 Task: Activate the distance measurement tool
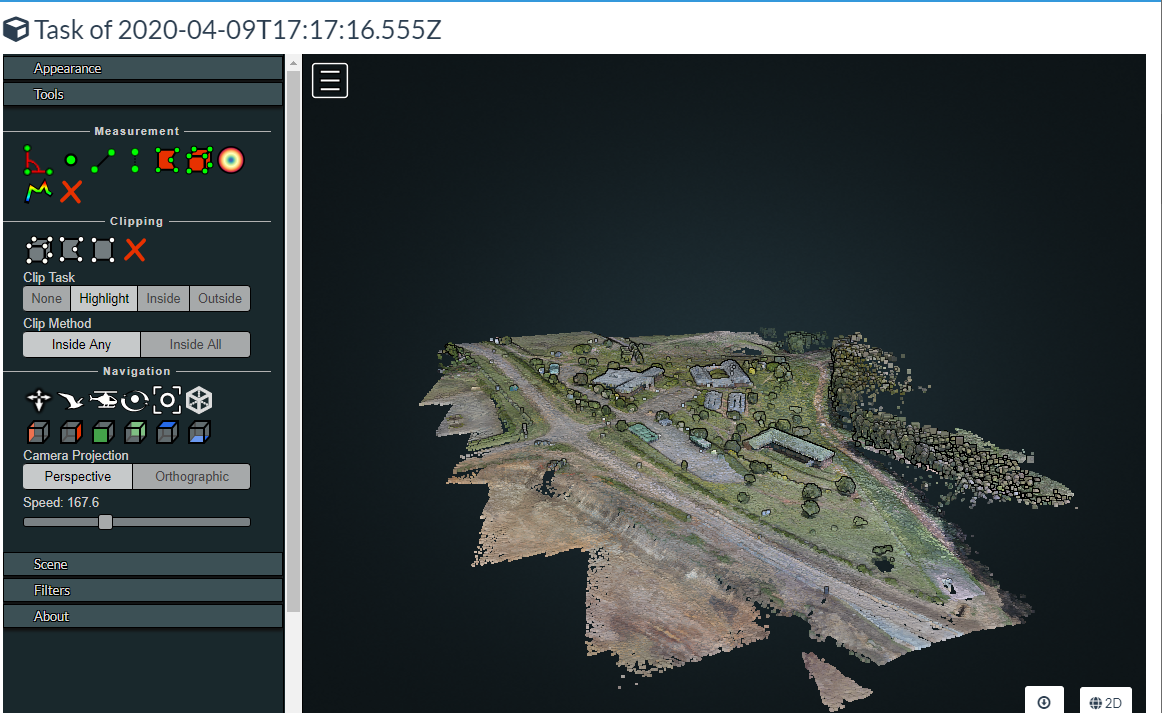102,159
